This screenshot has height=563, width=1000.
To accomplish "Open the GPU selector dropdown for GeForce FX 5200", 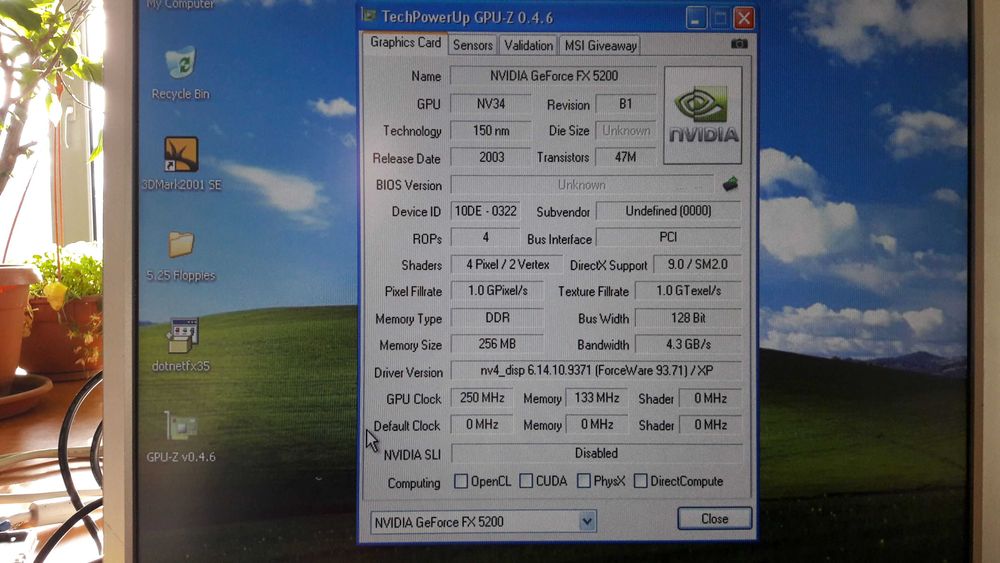I will click(x=587, y=522).
